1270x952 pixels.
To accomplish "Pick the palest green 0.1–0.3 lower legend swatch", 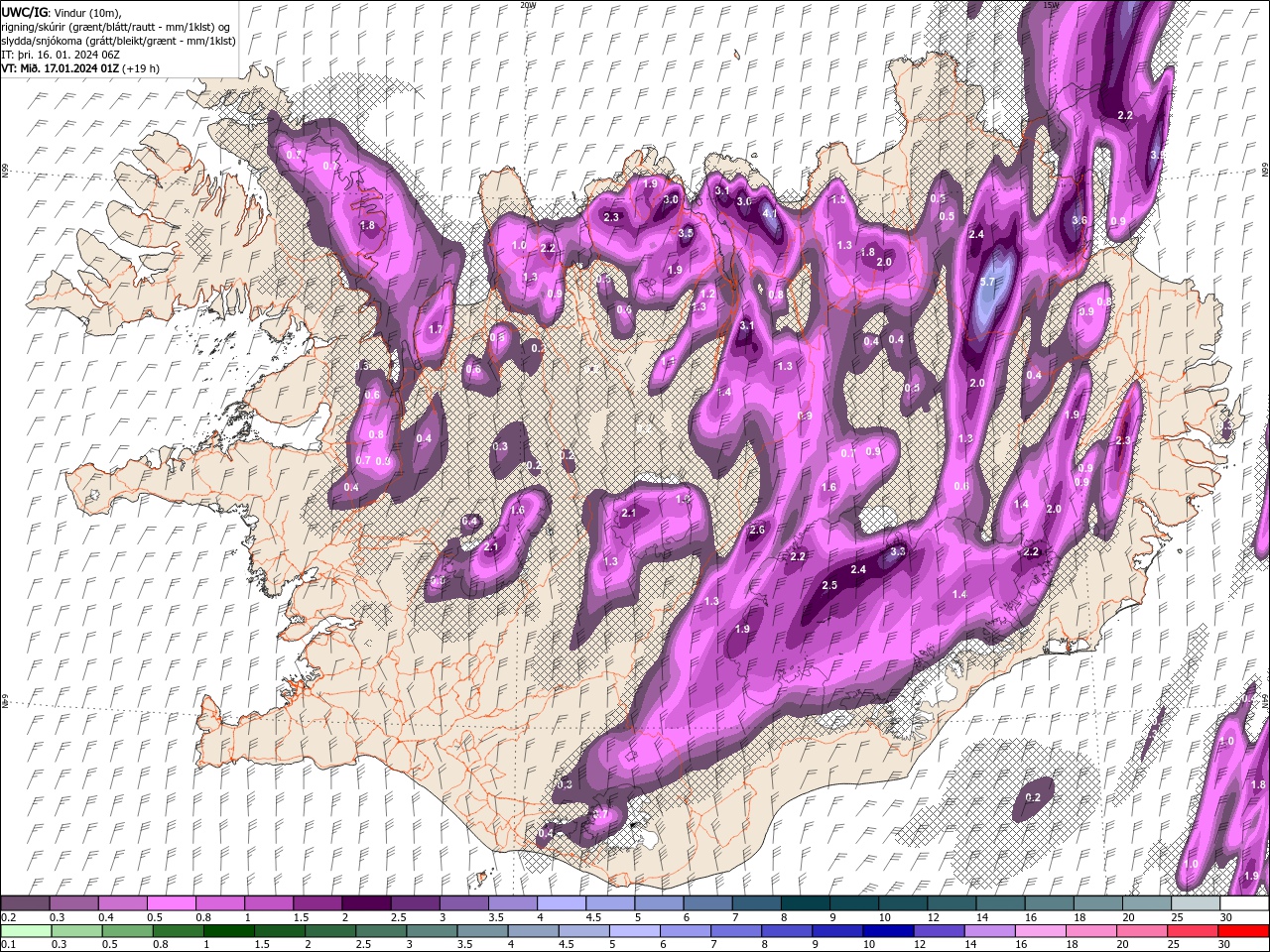I will point(26,931).
